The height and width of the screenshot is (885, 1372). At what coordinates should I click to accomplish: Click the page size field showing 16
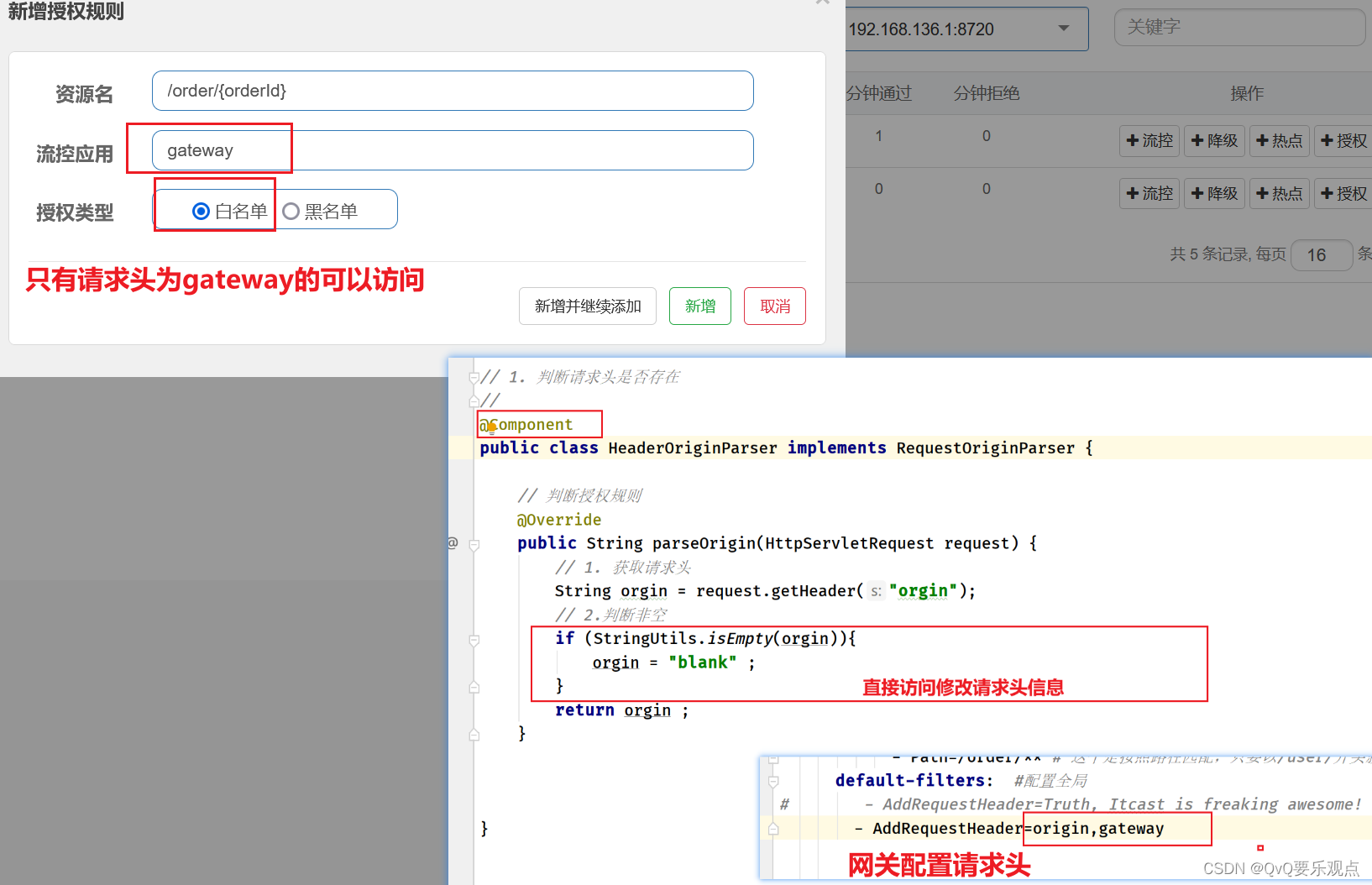pos(1322,255)
